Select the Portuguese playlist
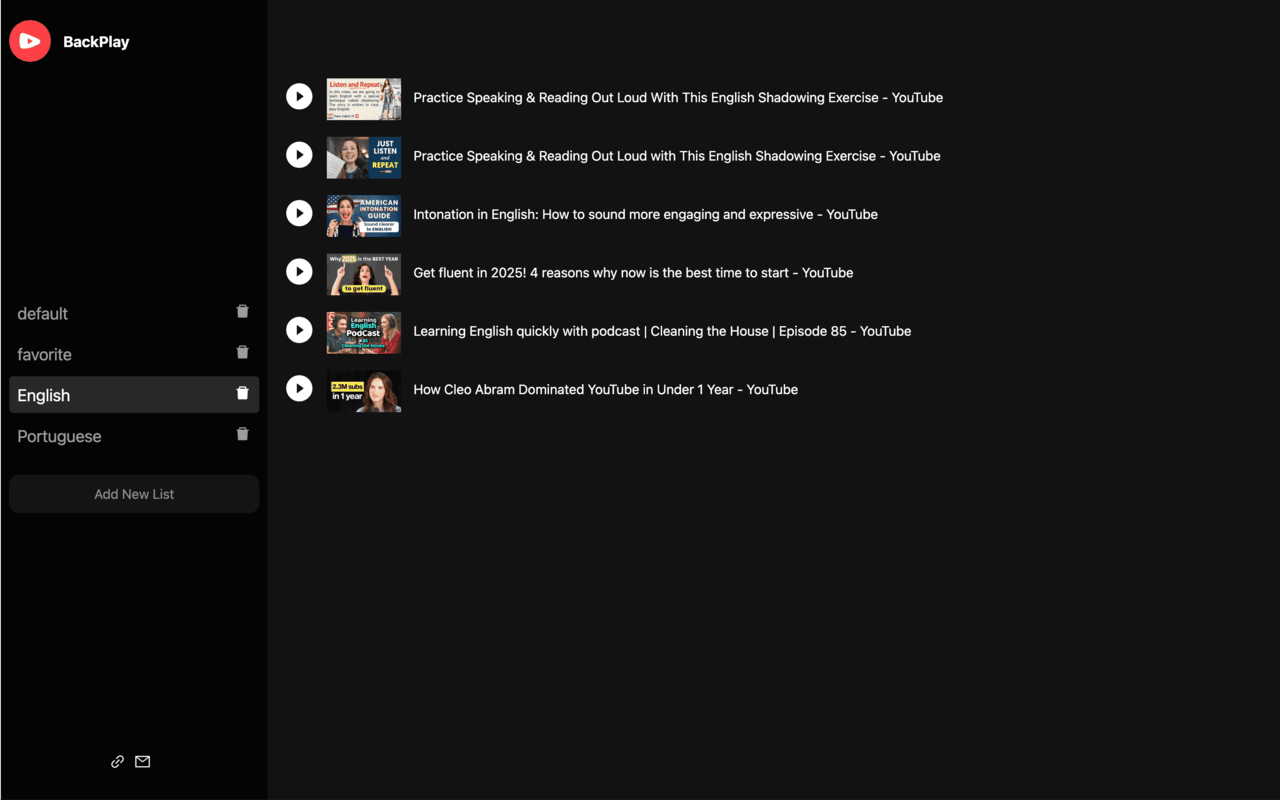This screenshot has height=800, width=1280. pyautogui.click(x=134, y=436)
